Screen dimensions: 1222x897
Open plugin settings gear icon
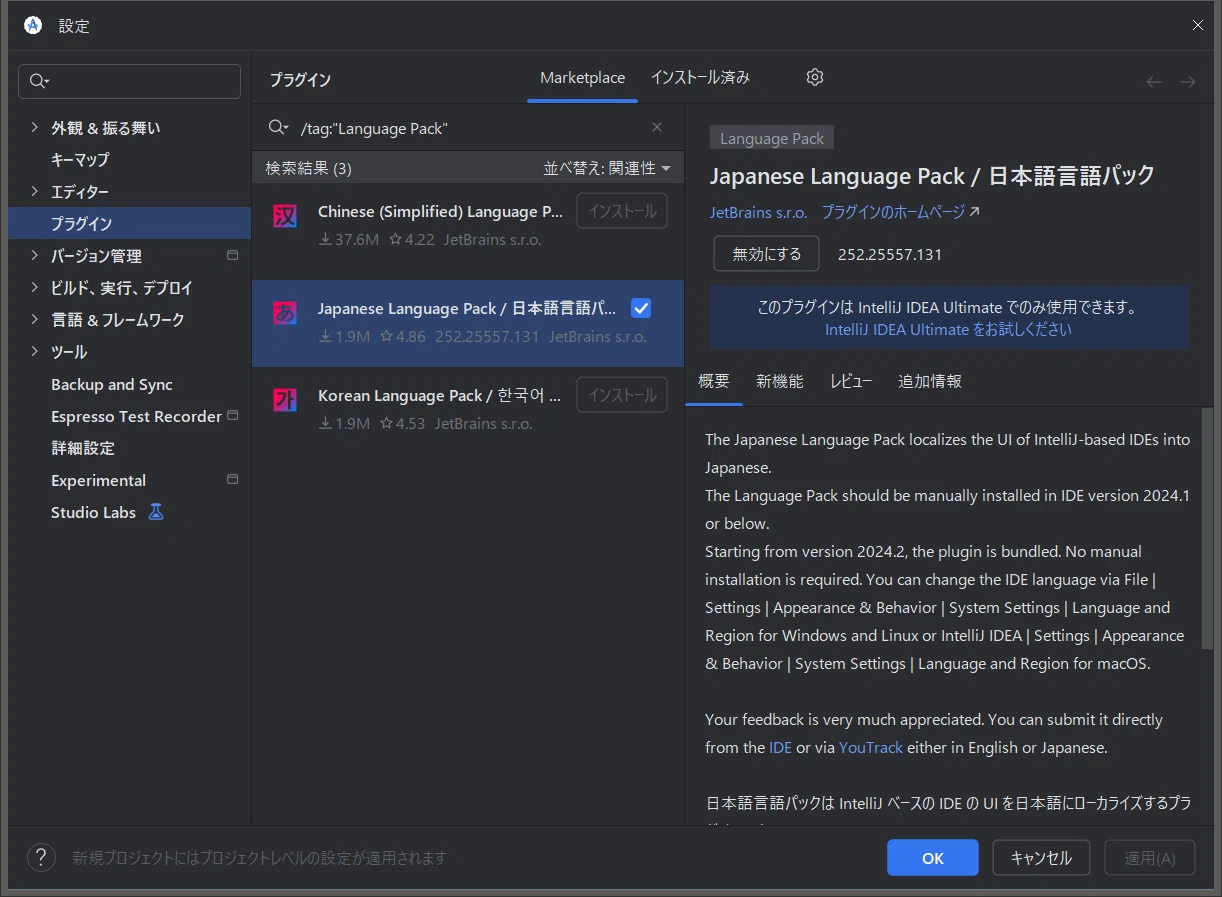pyautogui.click(x=815, y=77)
